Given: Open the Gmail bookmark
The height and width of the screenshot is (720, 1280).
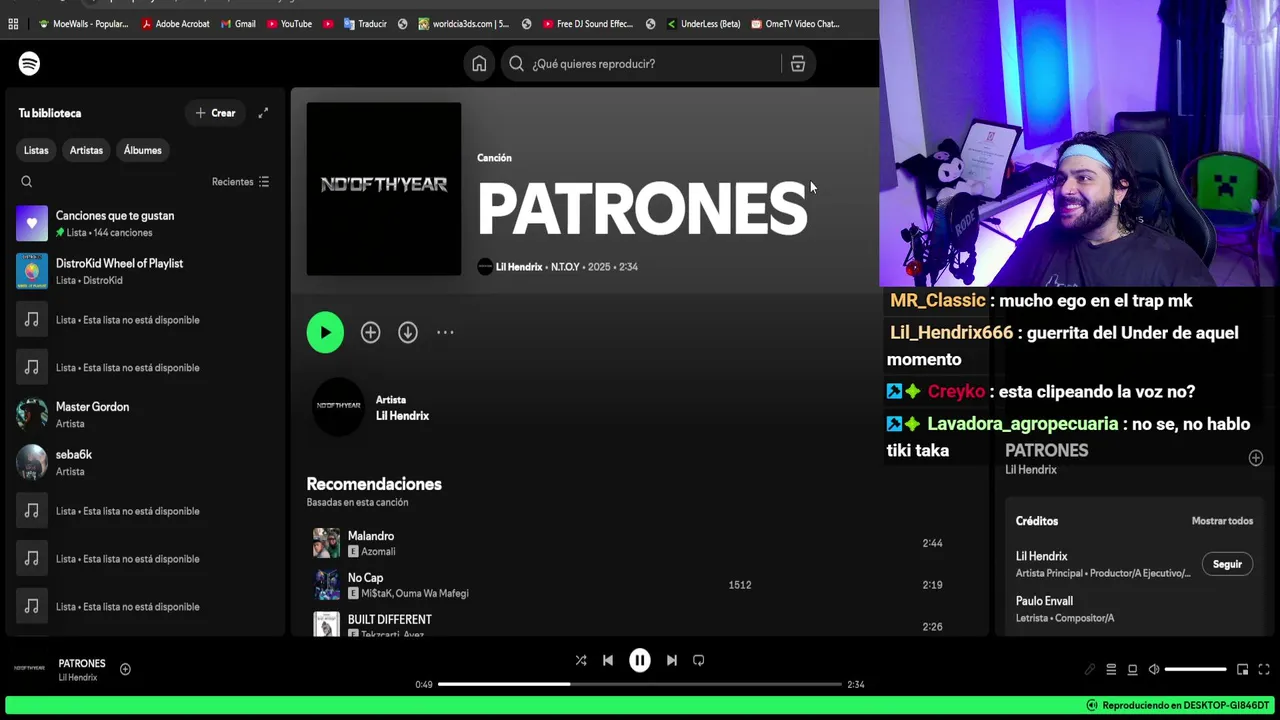Looking at the screenshot, I should [x=238, y=24].
